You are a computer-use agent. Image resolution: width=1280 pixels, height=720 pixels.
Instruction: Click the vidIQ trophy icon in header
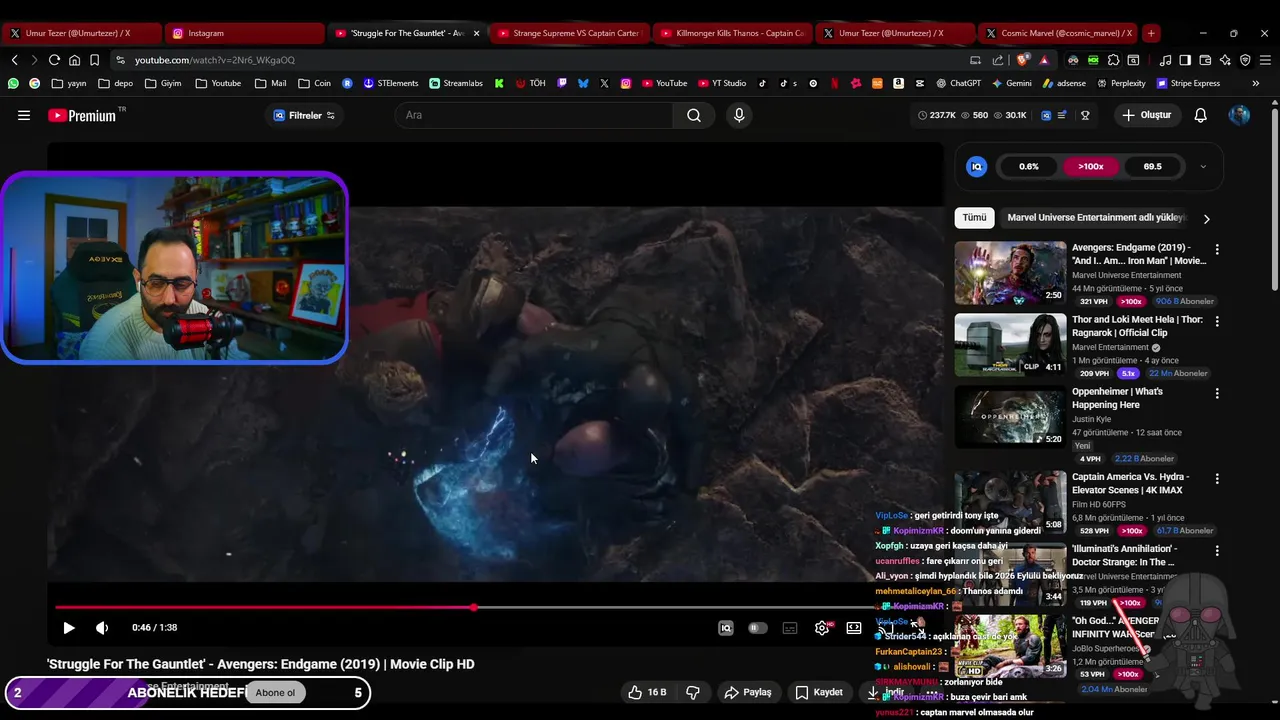[1085, 115]
